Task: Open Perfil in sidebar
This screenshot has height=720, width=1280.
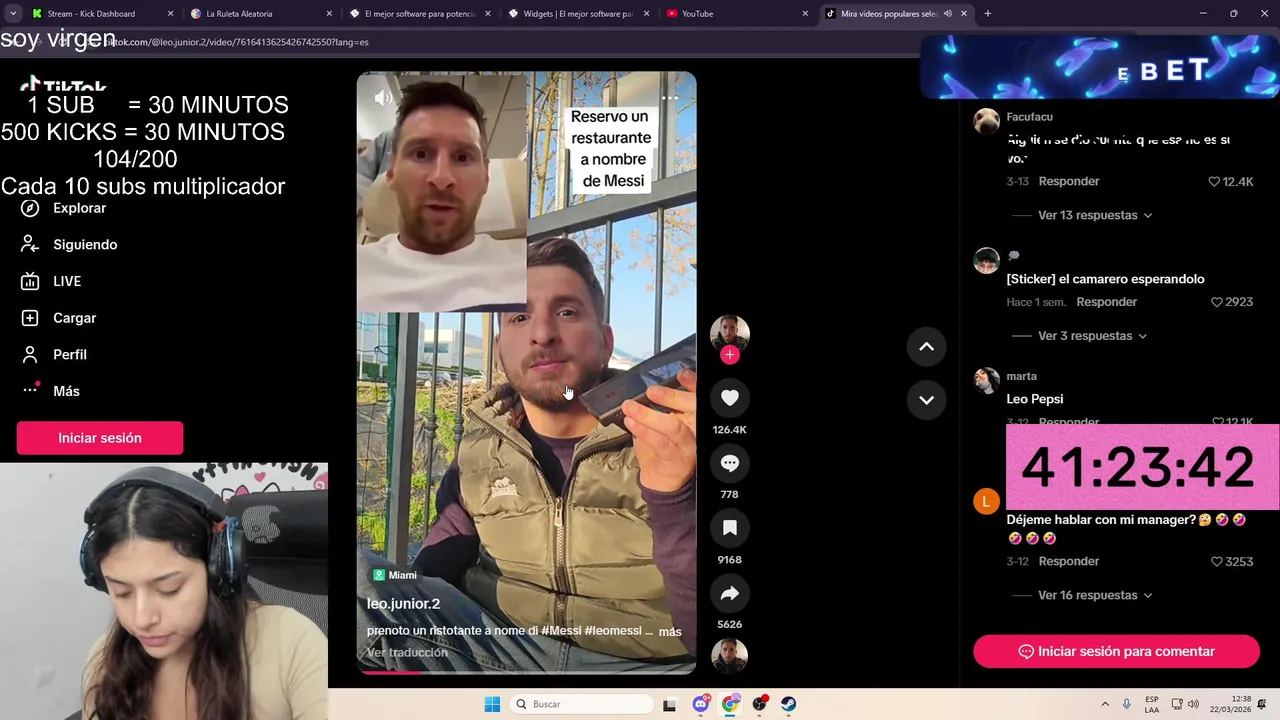Action: [x=54, y=355]
